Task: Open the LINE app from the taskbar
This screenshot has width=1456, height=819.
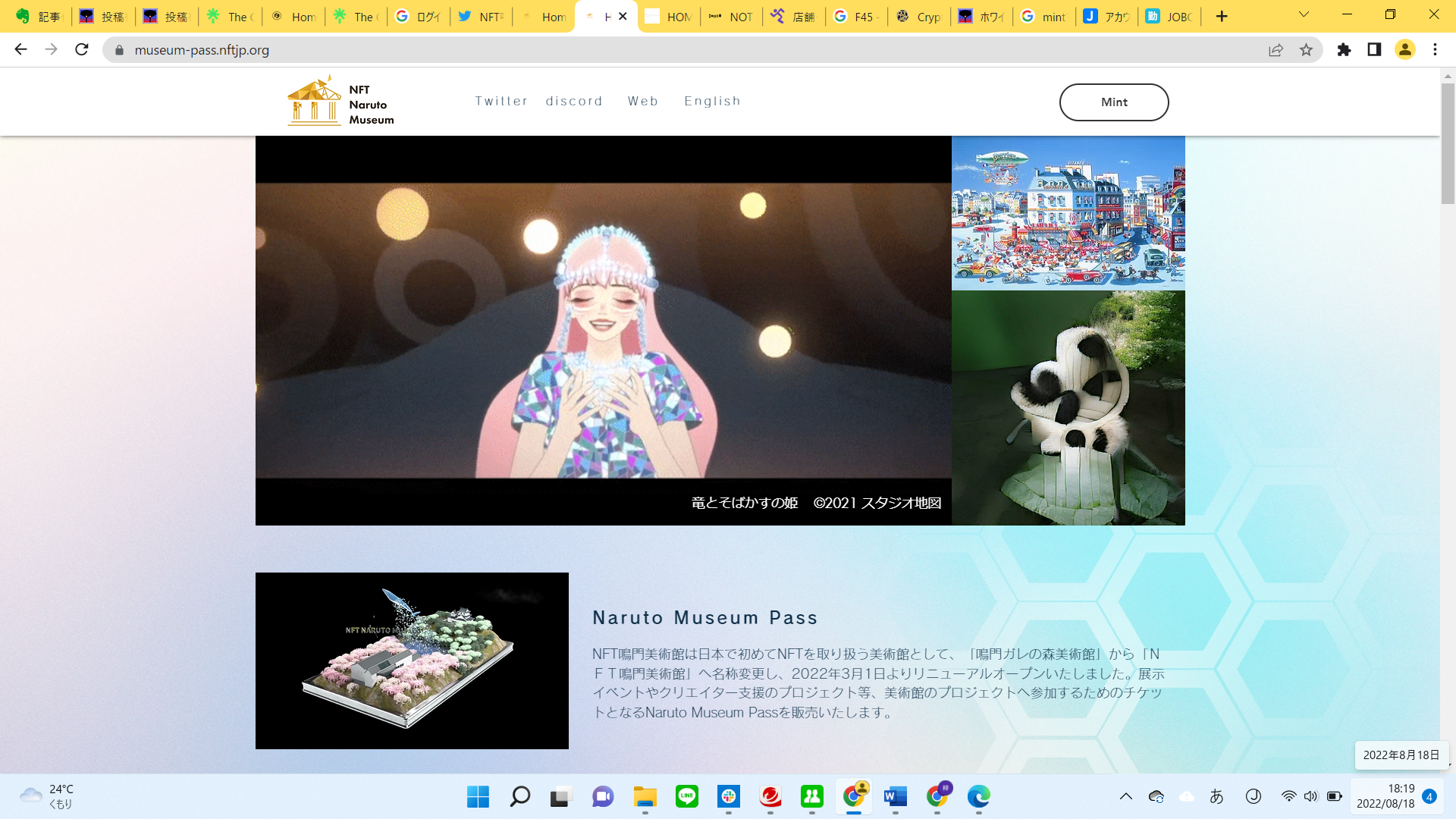Action: [x=686, y=796]
